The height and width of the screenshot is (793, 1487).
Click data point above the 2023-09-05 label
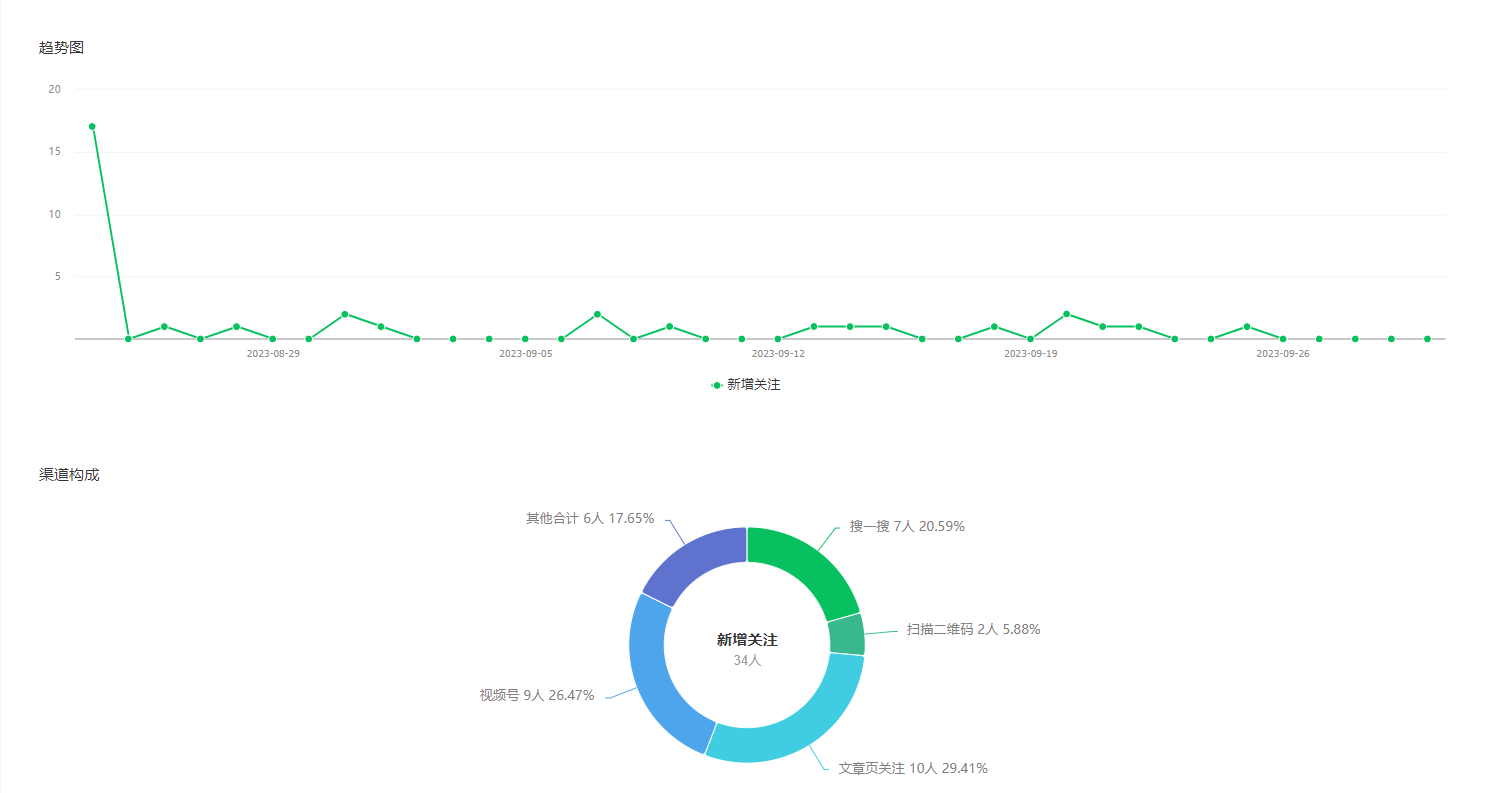tap(525, 339)
